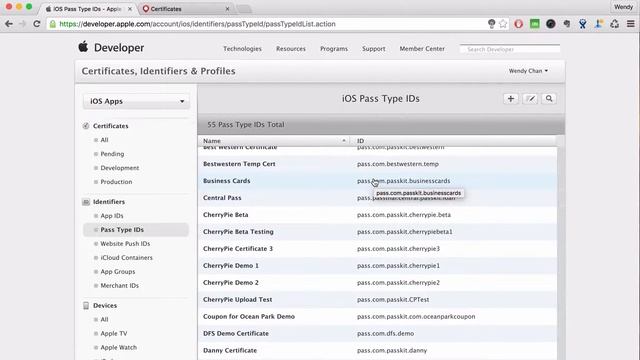Click the edit pencil button
The image size is (640, 360).
(530, 99)
